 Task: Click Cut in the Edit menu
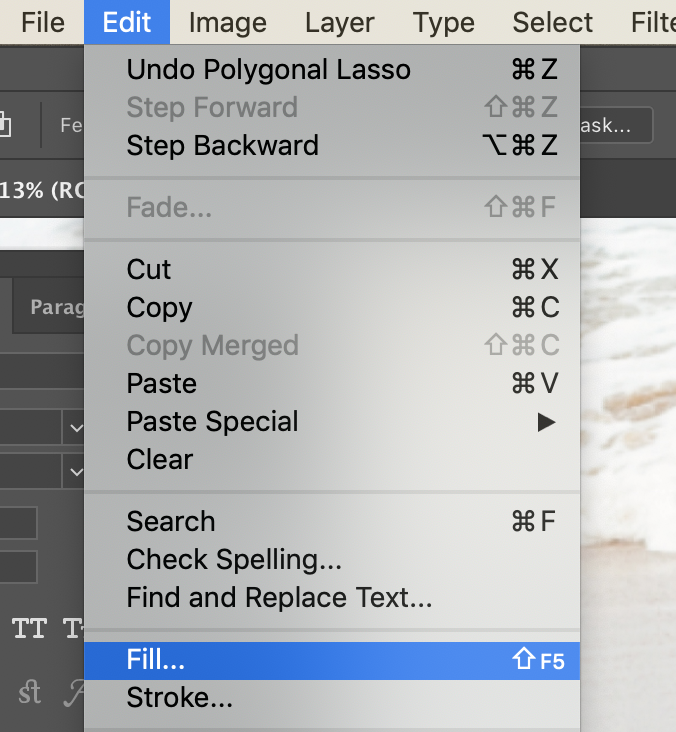(149, 270)
